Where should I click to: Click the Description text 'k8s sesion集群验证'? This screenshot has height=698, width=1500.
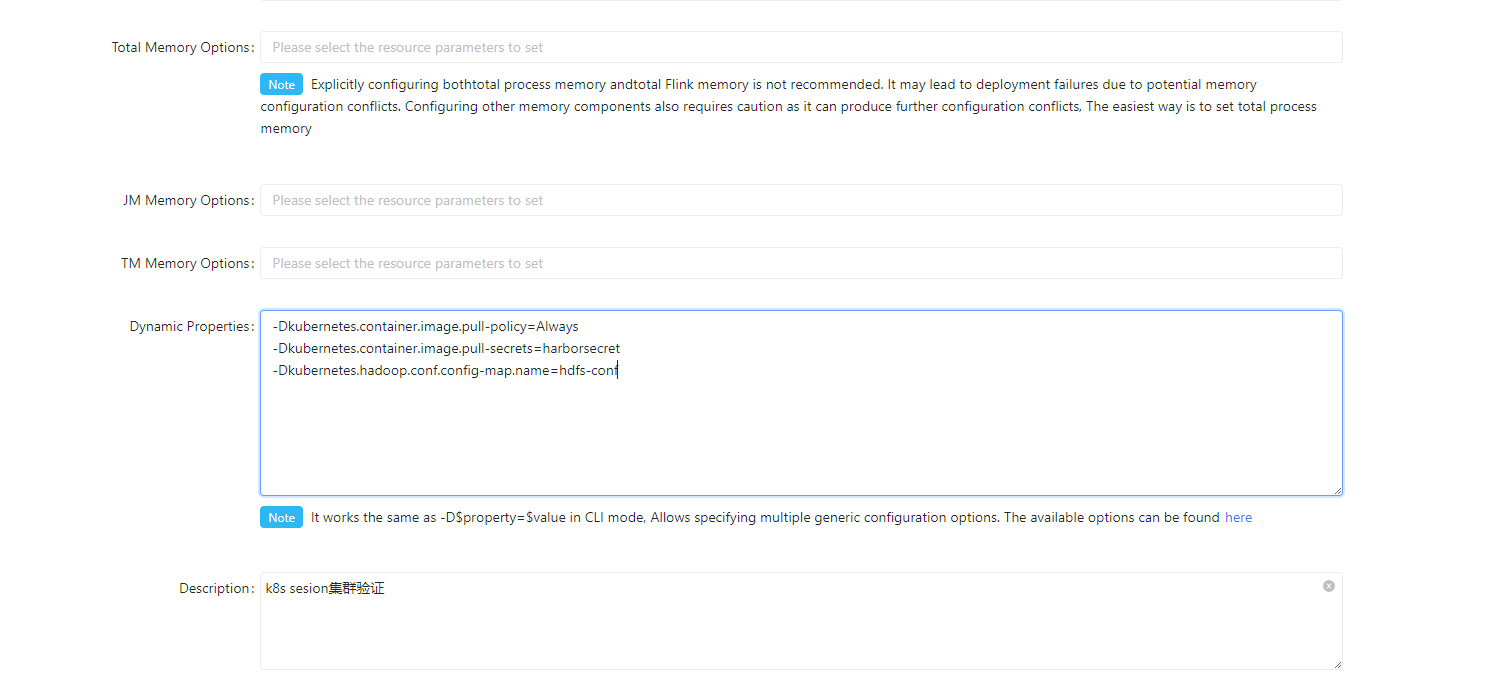click(x=325, y=589)
